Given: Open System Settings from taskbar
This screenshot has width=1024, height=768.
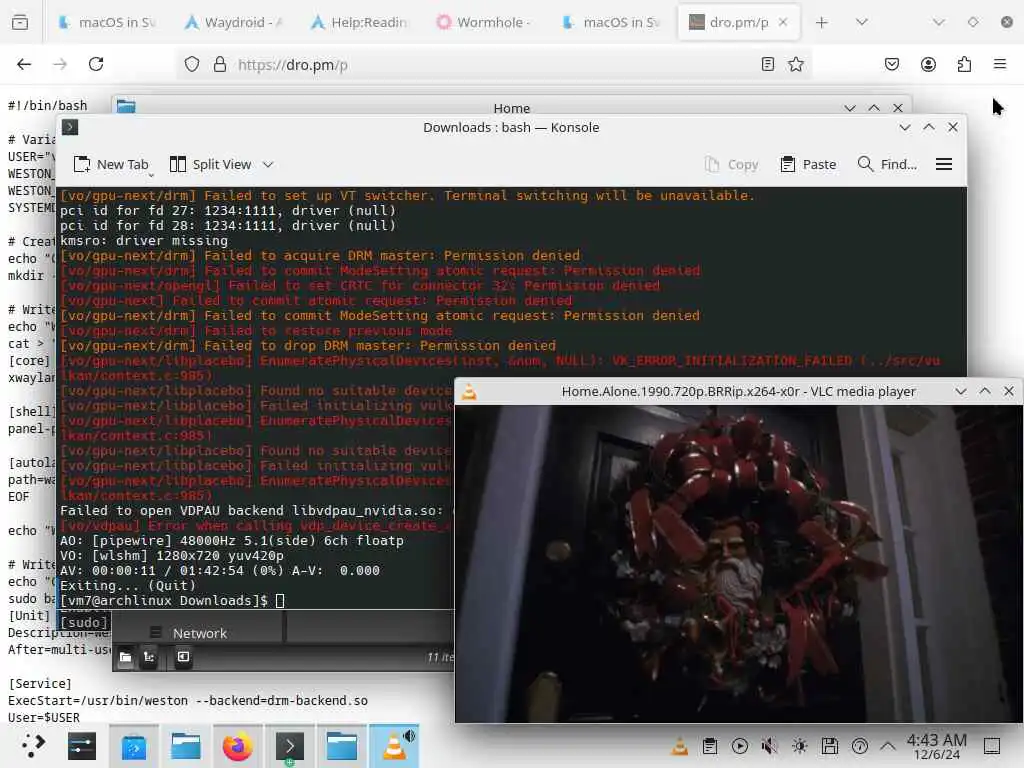Looking at the screenshot, I should pyautogui.click(x=82, y=746).
